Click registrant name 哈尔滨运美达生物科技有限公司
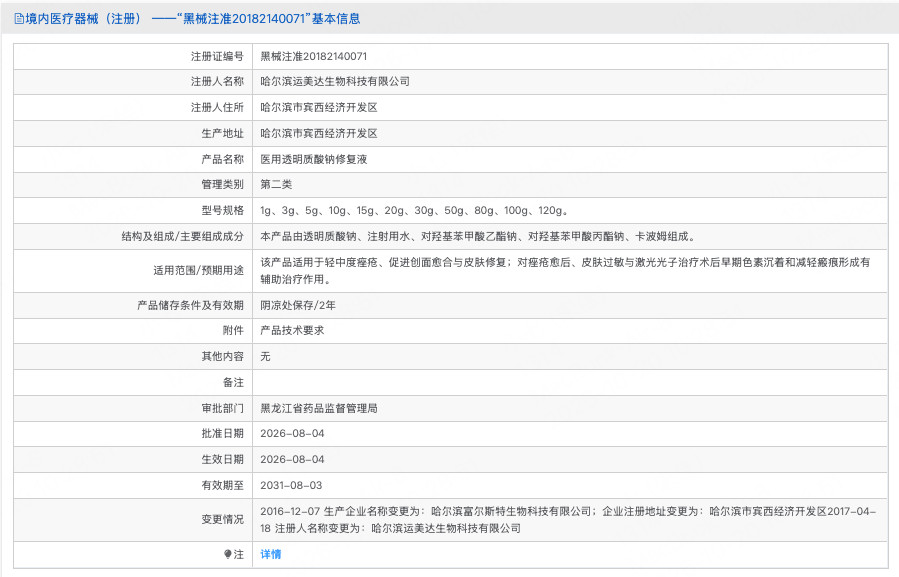This screenshot has height=577, width=899. pos(335,81)
